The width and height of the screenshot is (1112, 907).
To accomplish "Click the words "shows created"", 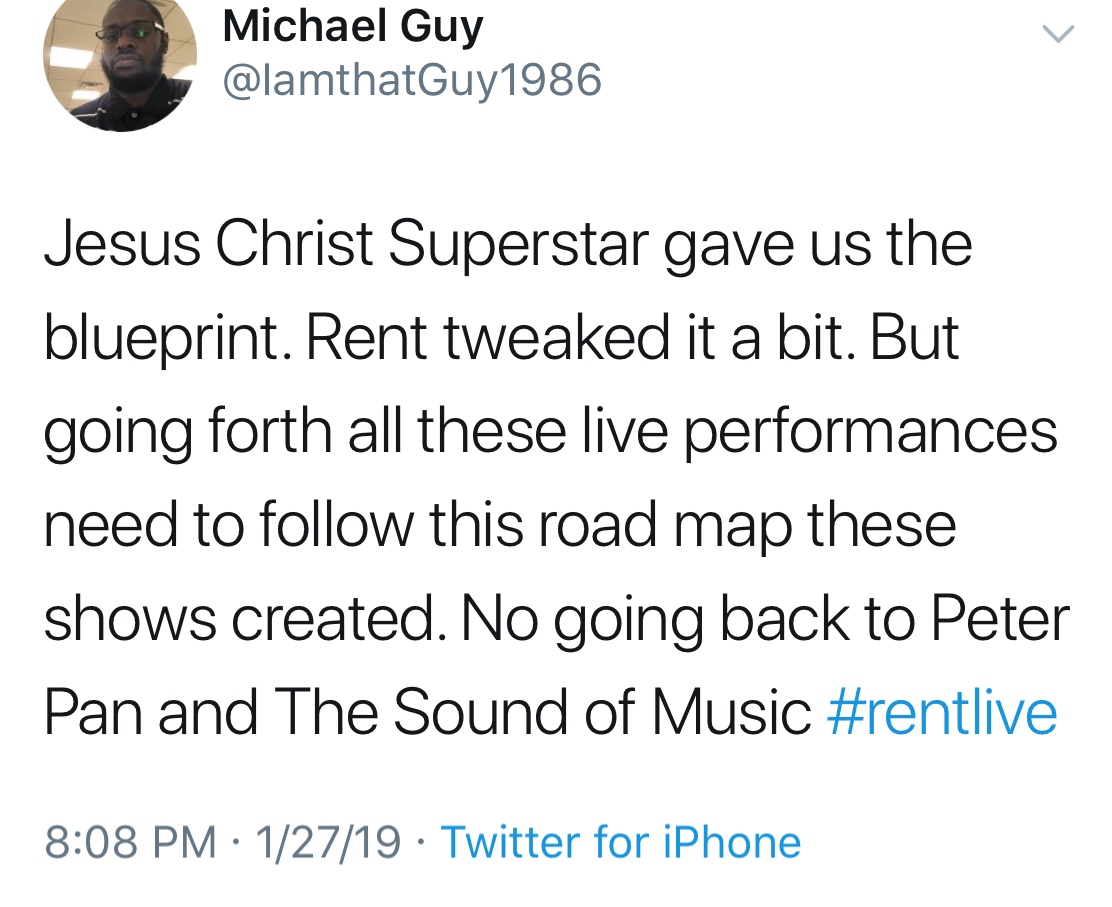I will 239,619.
